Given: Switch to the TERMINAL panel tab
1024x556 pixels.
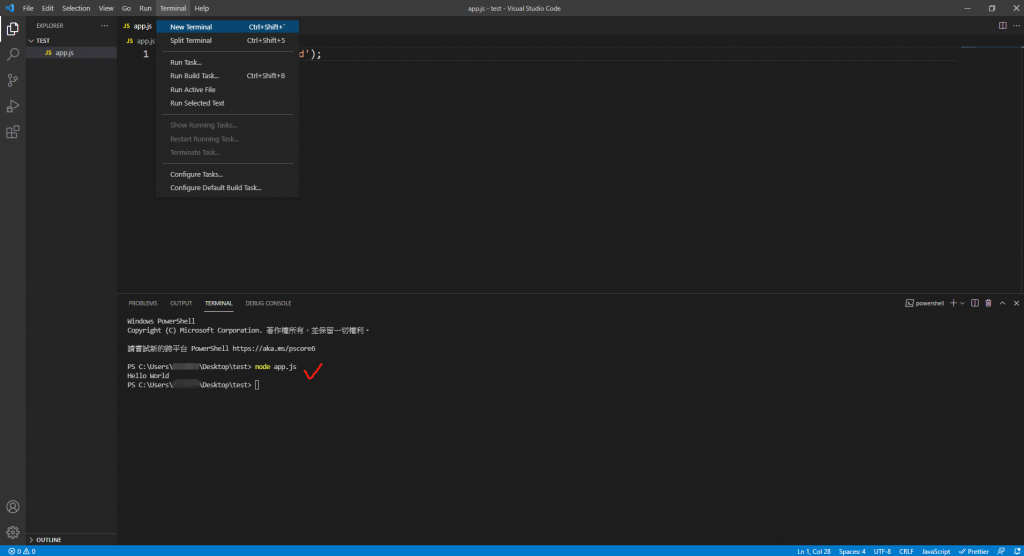Looking at the screenshot, I should [x=218, y=303].
